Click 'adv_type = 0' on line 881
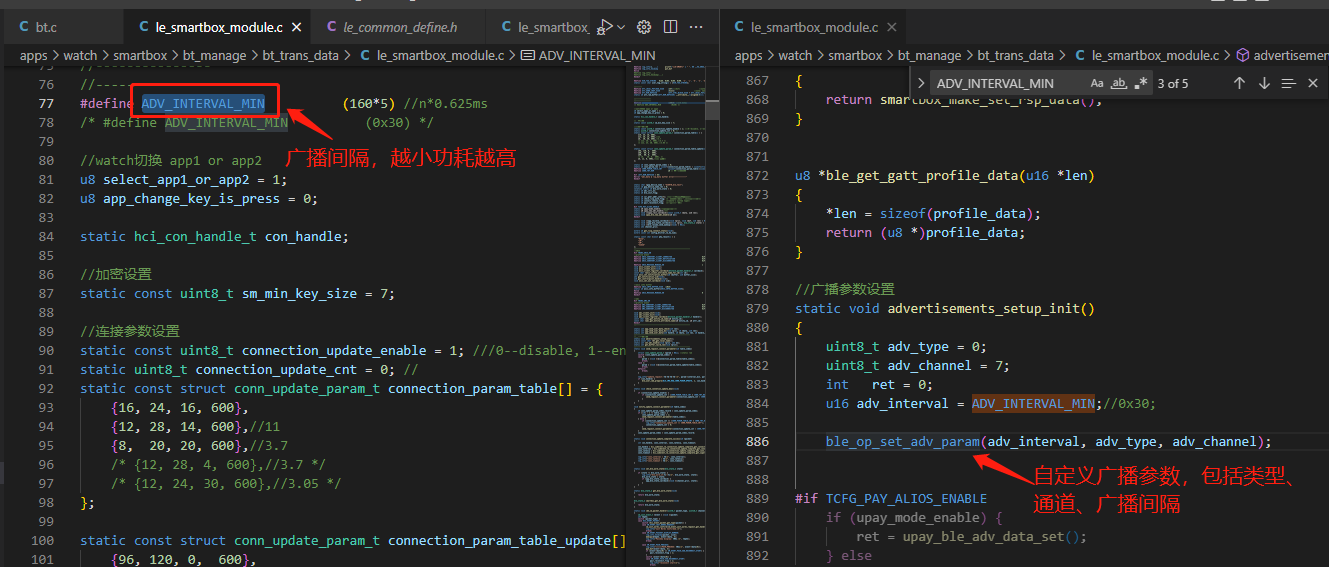The height and width of the screenshot is (567, 1329). tap(934, 346)
